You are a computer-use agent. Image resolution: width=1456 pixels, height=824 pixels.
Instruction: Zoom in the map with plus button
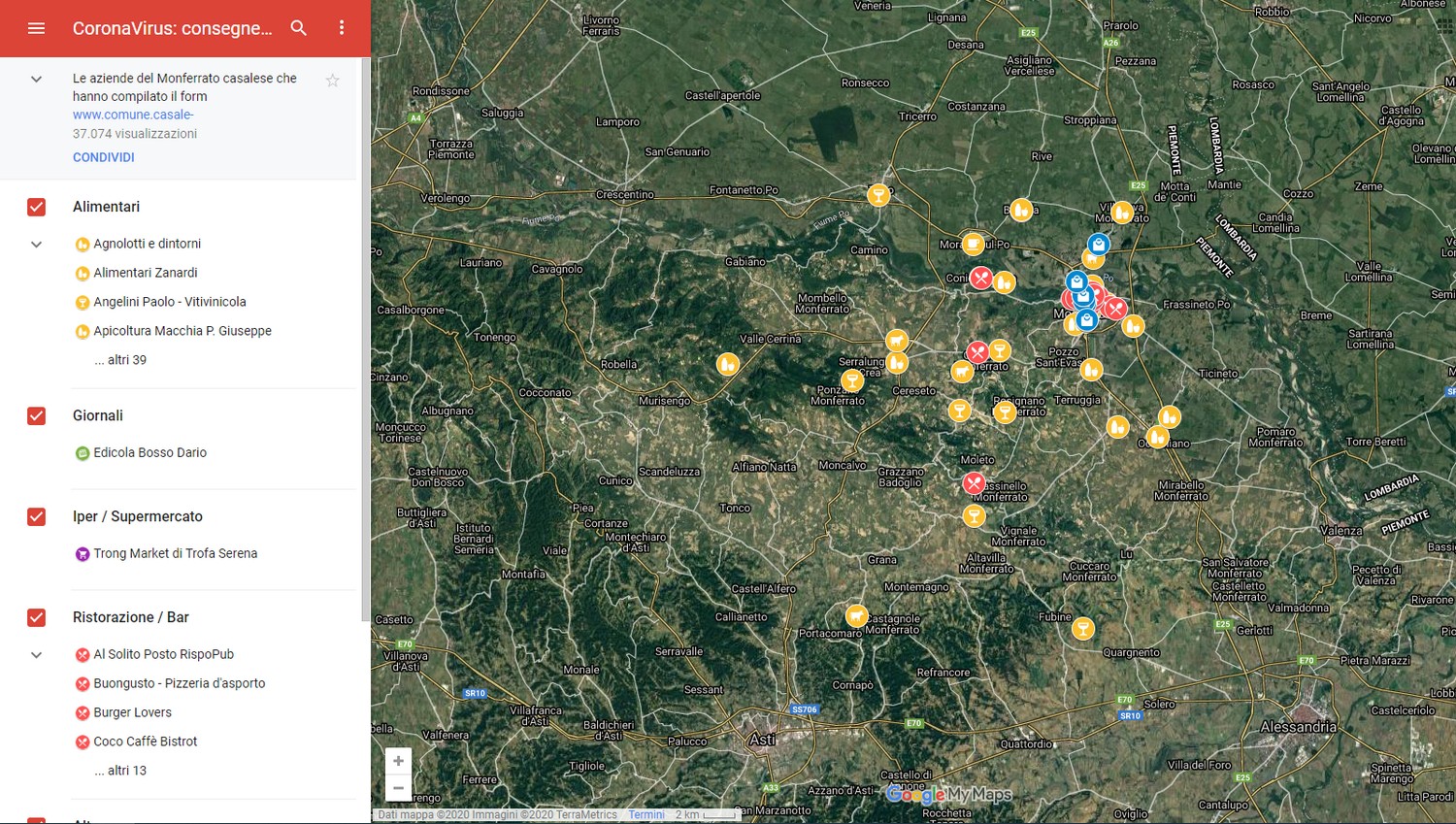point(398,761)
